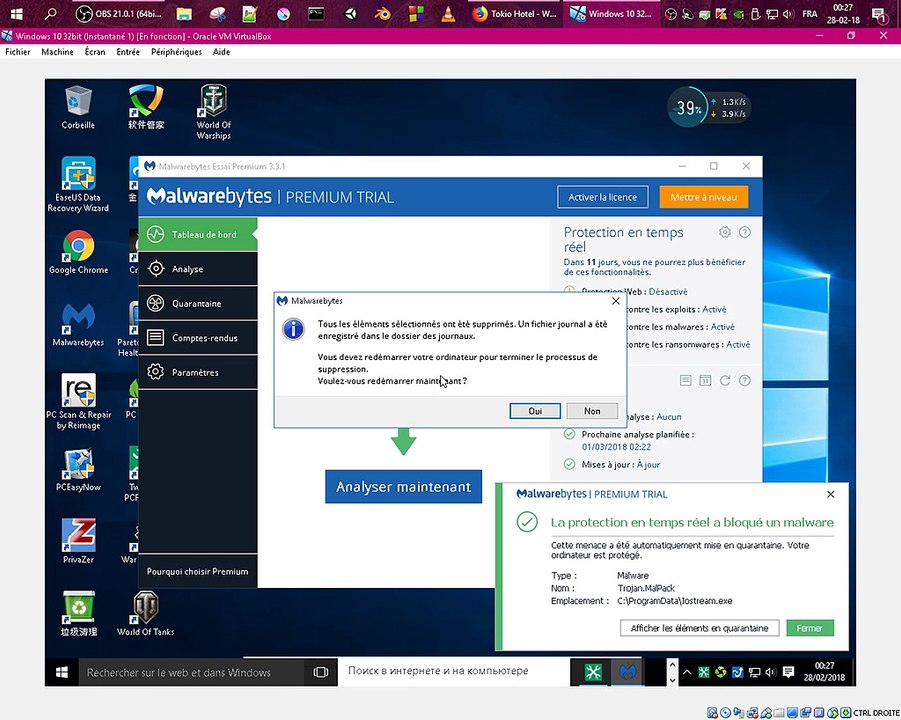901x720 pixels.
Task: Open World Of Warships desktop icon
Action: (x=213, y=113)
